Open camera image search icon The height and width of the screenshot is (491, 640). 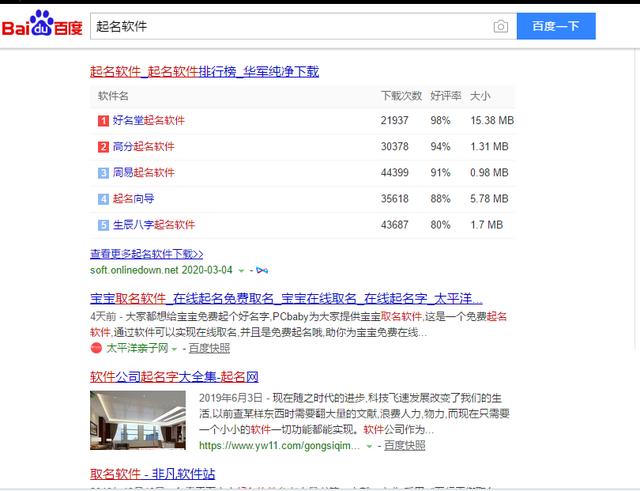(x=501, y=27)
